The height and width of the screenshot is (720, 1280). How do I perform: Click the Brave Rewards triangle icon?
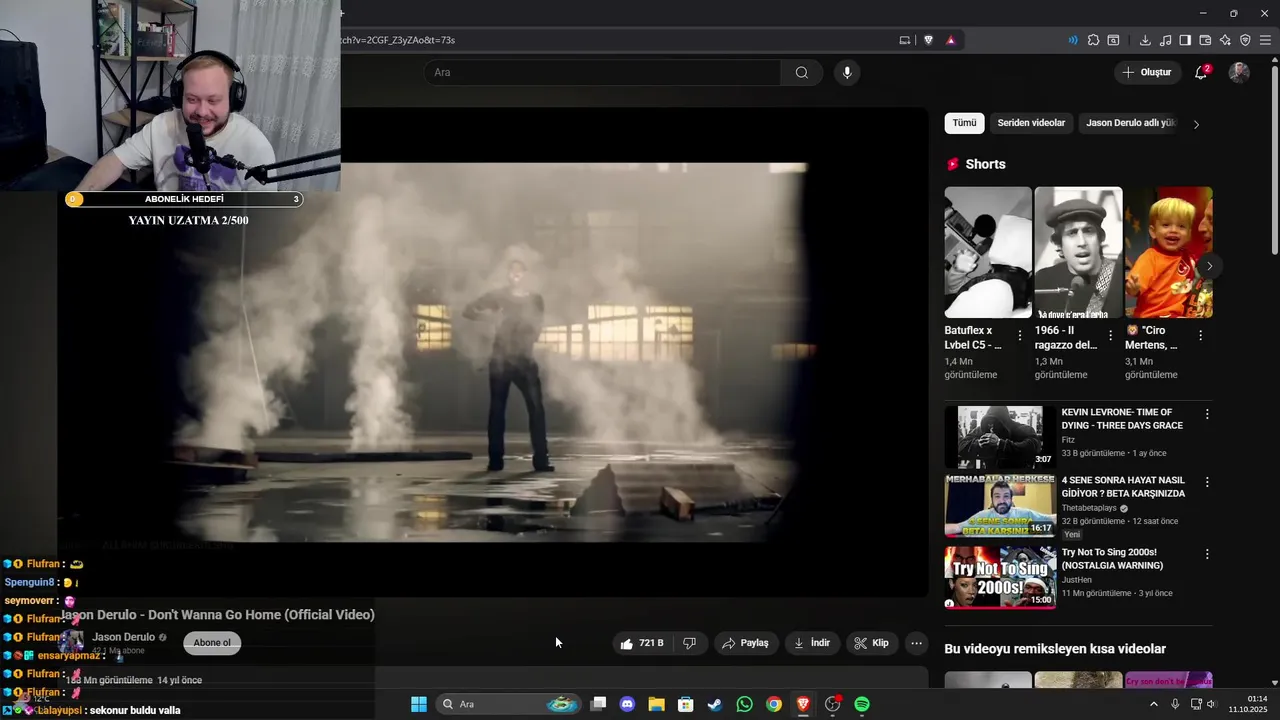coord(950,40)
